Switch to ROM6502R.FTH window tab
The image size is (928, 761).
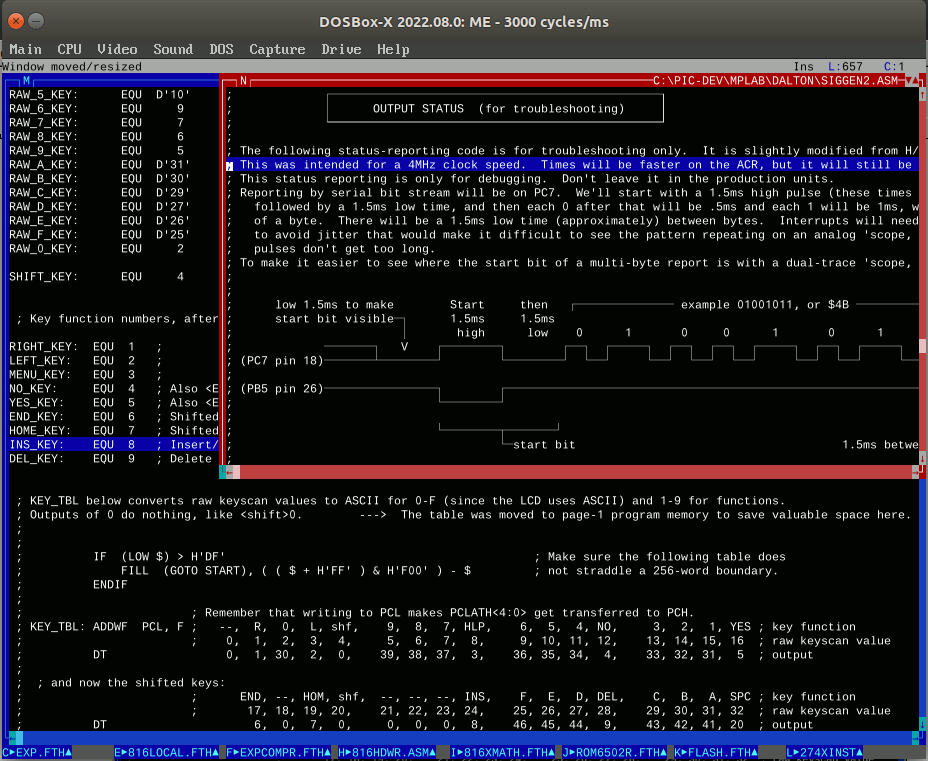(614, 752)
